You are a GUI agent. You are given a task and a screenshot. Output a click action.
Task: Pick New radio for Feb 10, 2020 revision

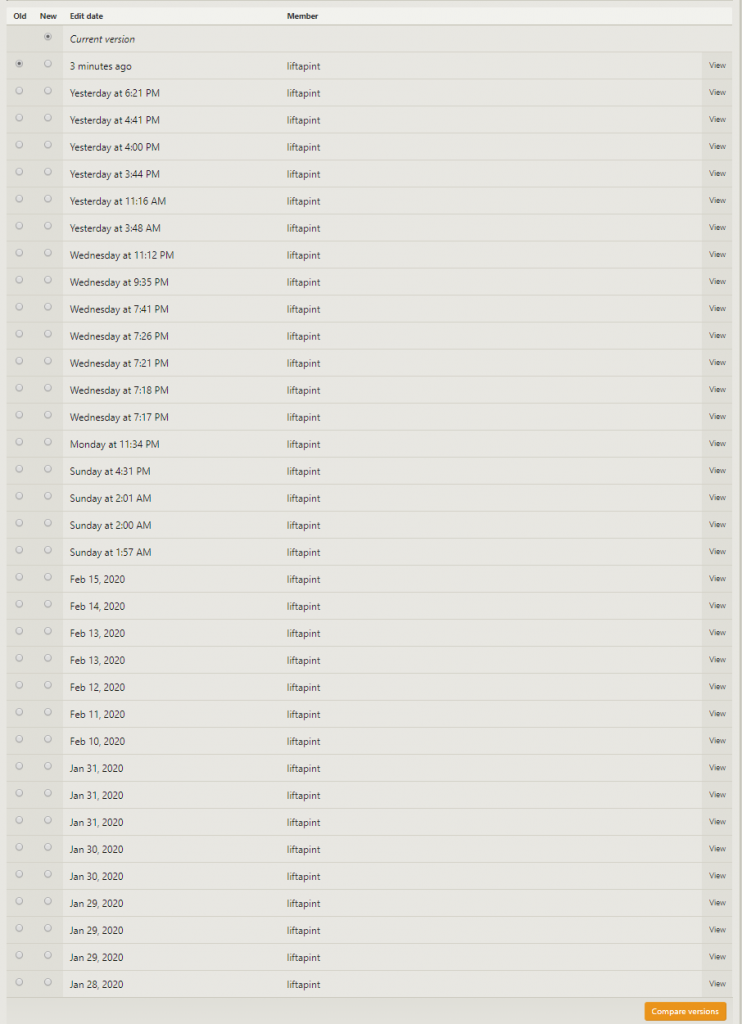coord(48,739)
